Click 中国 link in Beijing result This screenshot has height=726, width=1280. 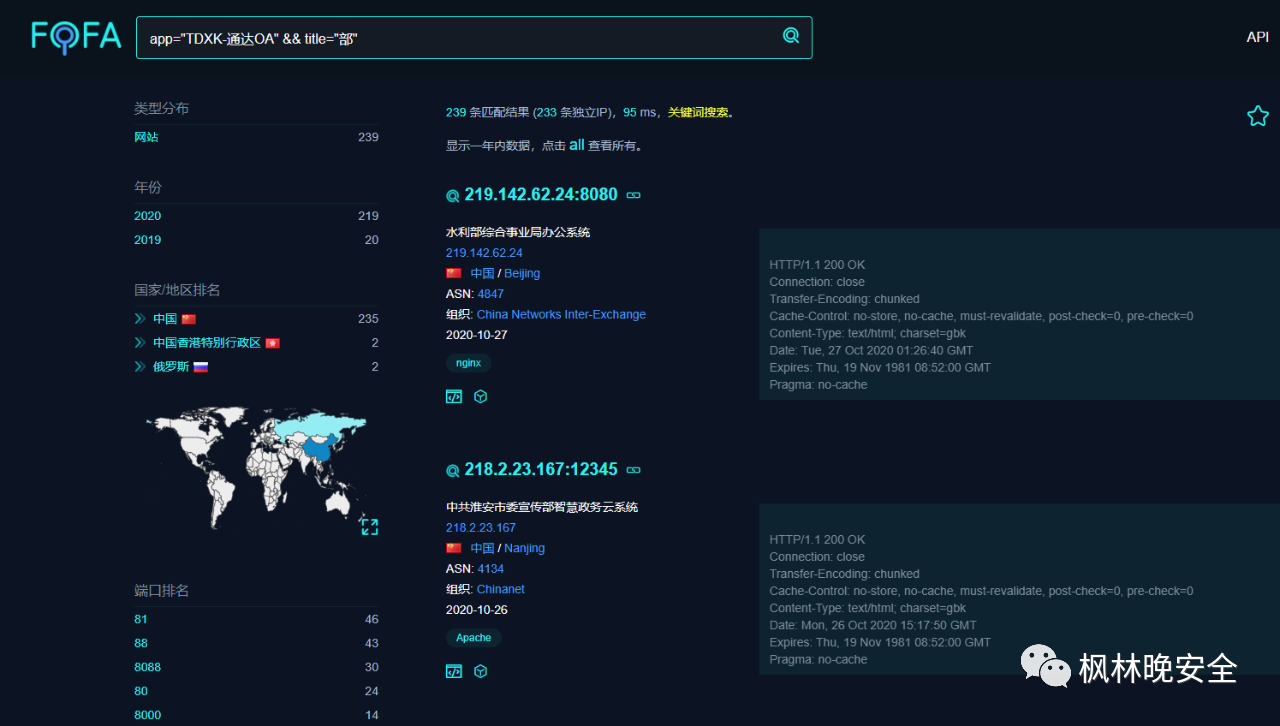(x=482, y=273)
